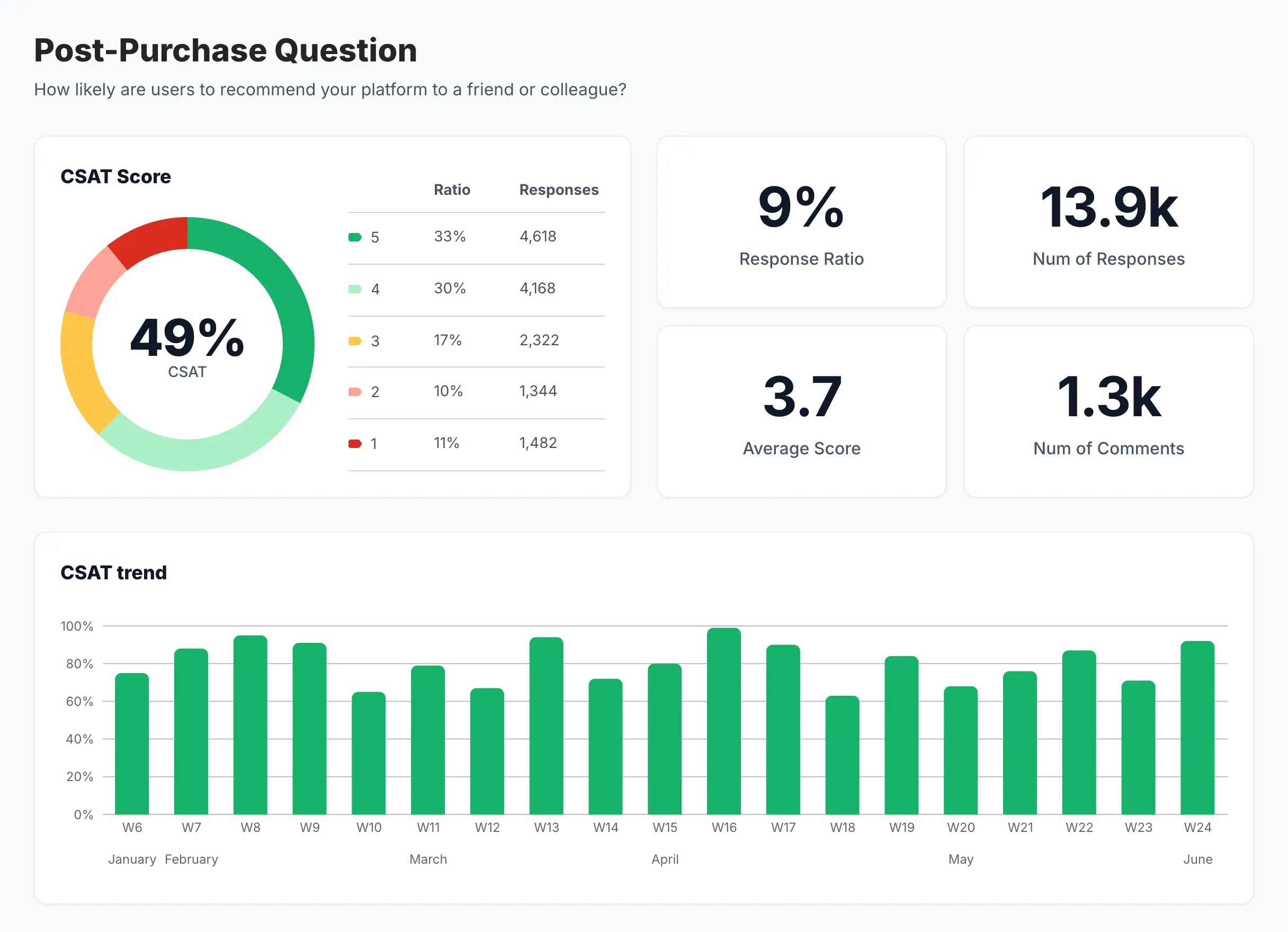Click the W20 bar in CSAT trend
Viewport: 1288px width, 932px height.
click(x=961, y=750)
